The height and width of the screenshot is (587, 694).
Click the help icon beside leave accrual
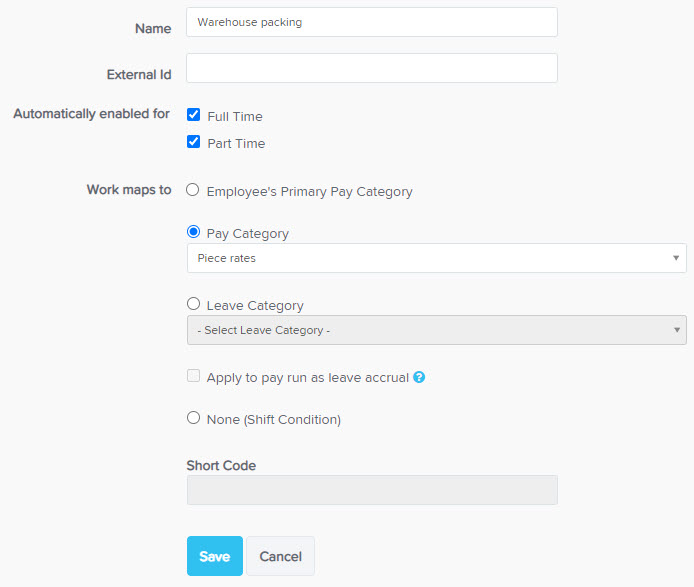click(x=419, y=377)
